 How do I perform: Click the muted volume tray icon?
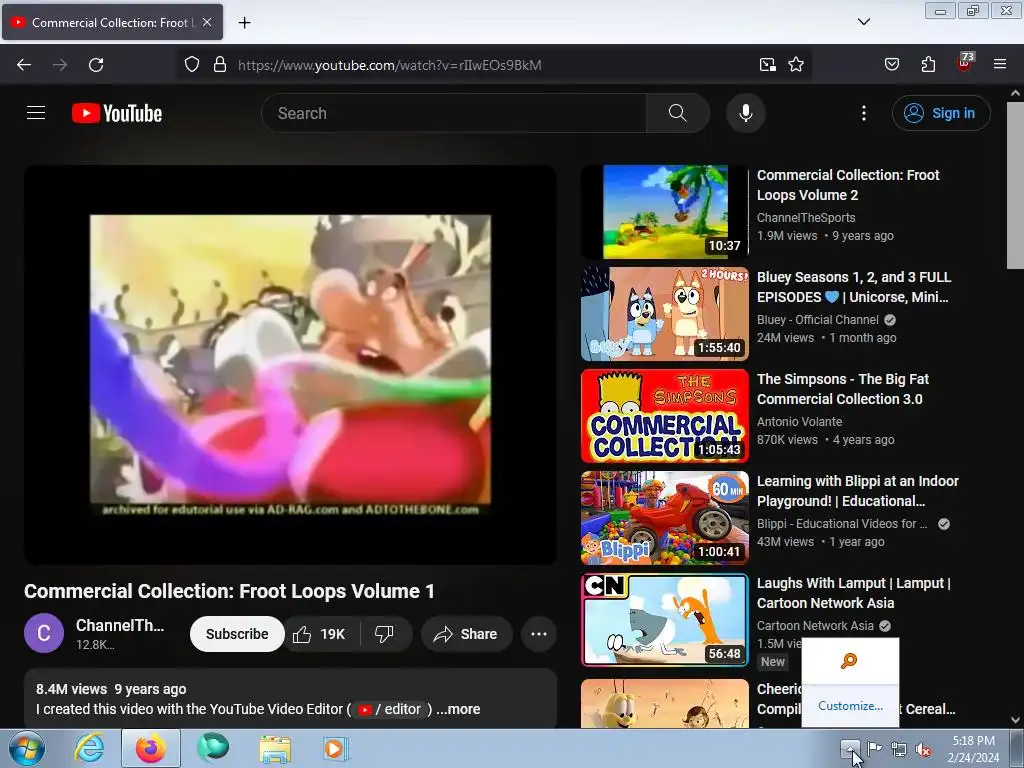[x=923, y=749]
